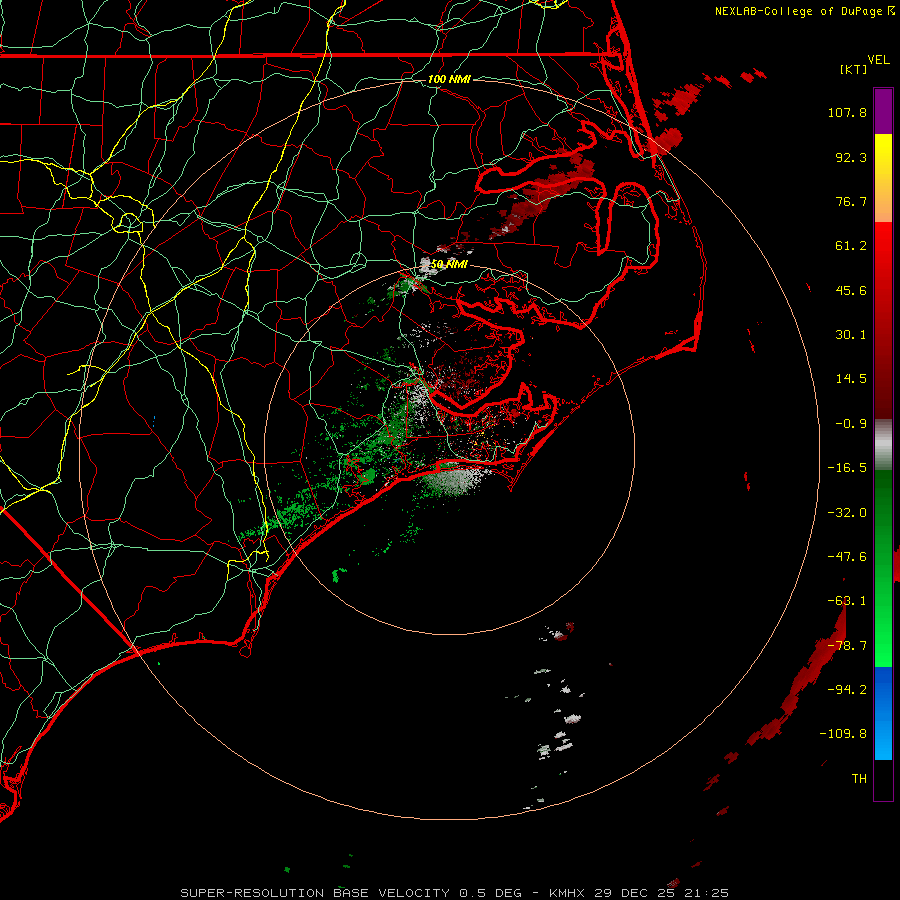Click the -109.8 velocity scale value

pyautogui.click(x=844, y=734)
